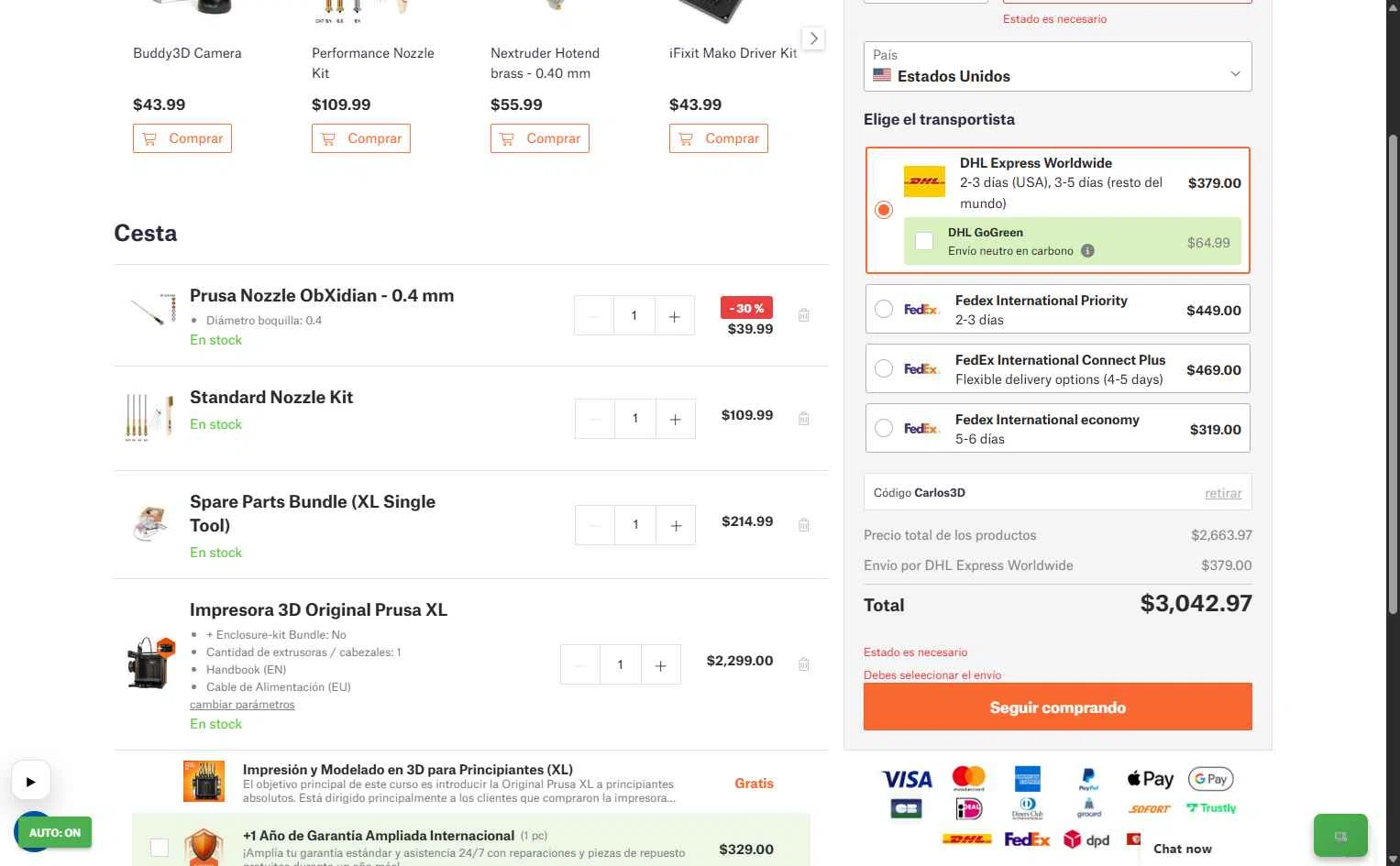
Task: Remove the Standard Nozzle Kit via its trash icon
Action: coord(804,419)
